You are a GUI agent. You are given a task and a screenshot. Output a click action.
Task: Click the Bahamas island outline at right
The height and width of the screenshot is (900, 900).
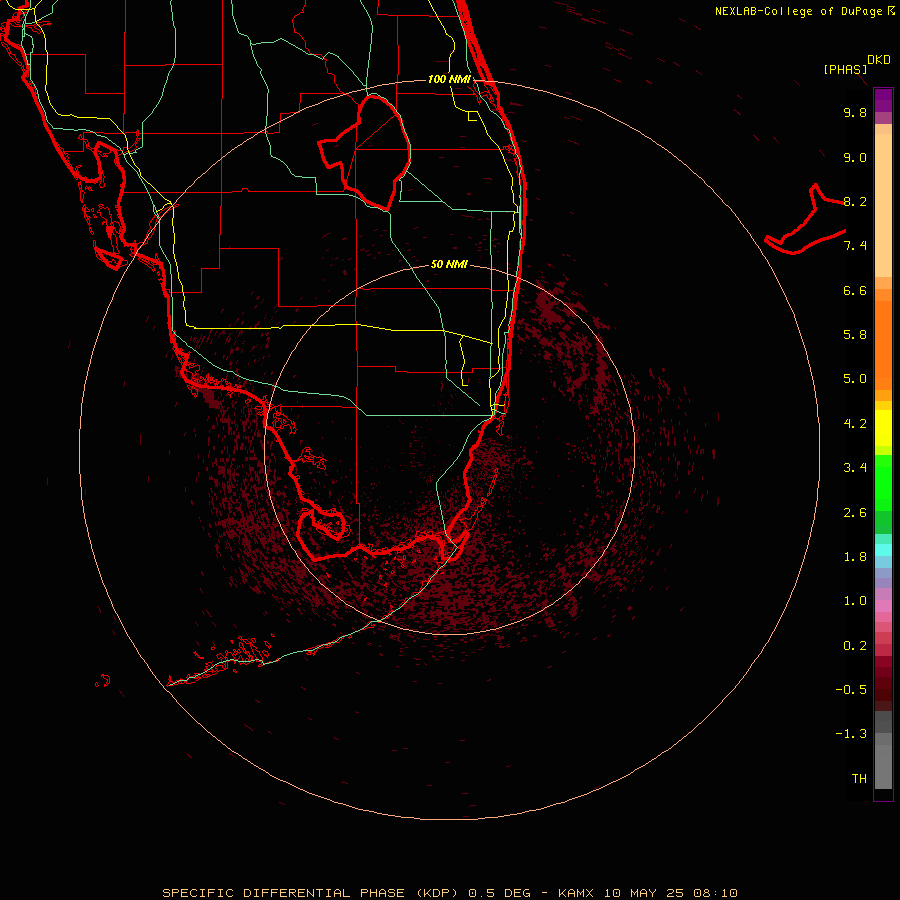point(805,220)
